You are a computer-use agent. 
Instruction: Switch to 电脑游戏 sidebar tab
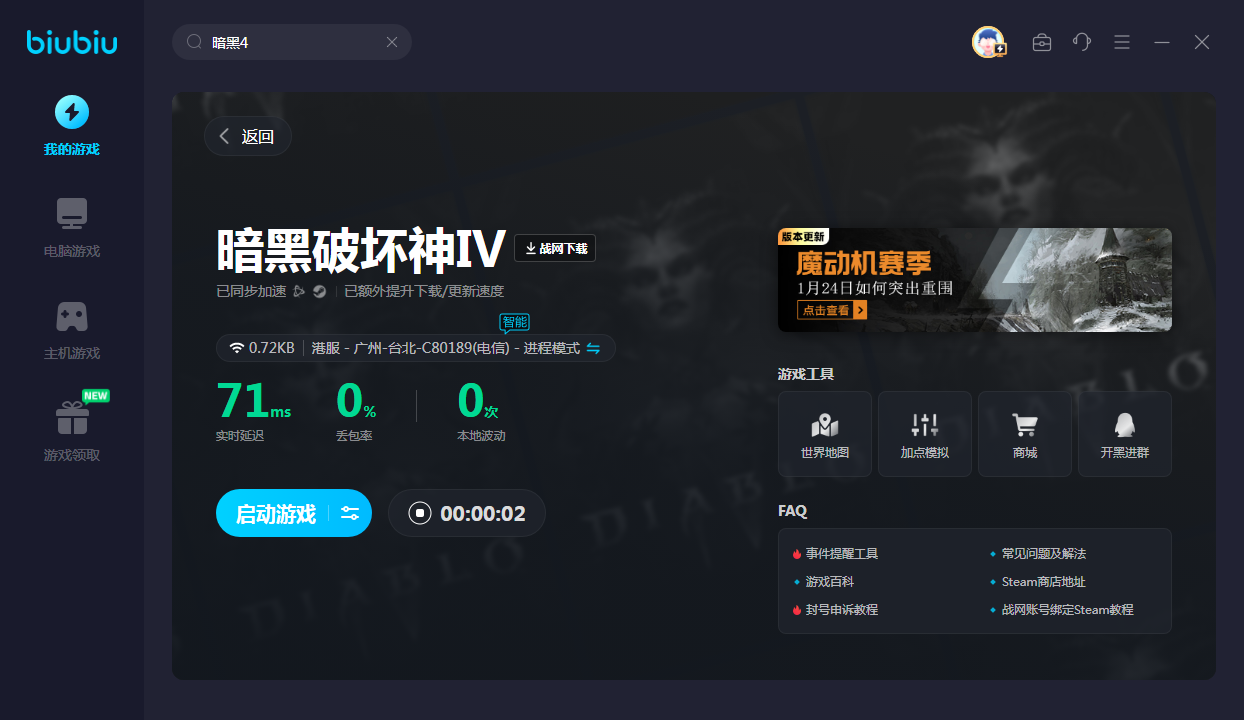[72, 228]
